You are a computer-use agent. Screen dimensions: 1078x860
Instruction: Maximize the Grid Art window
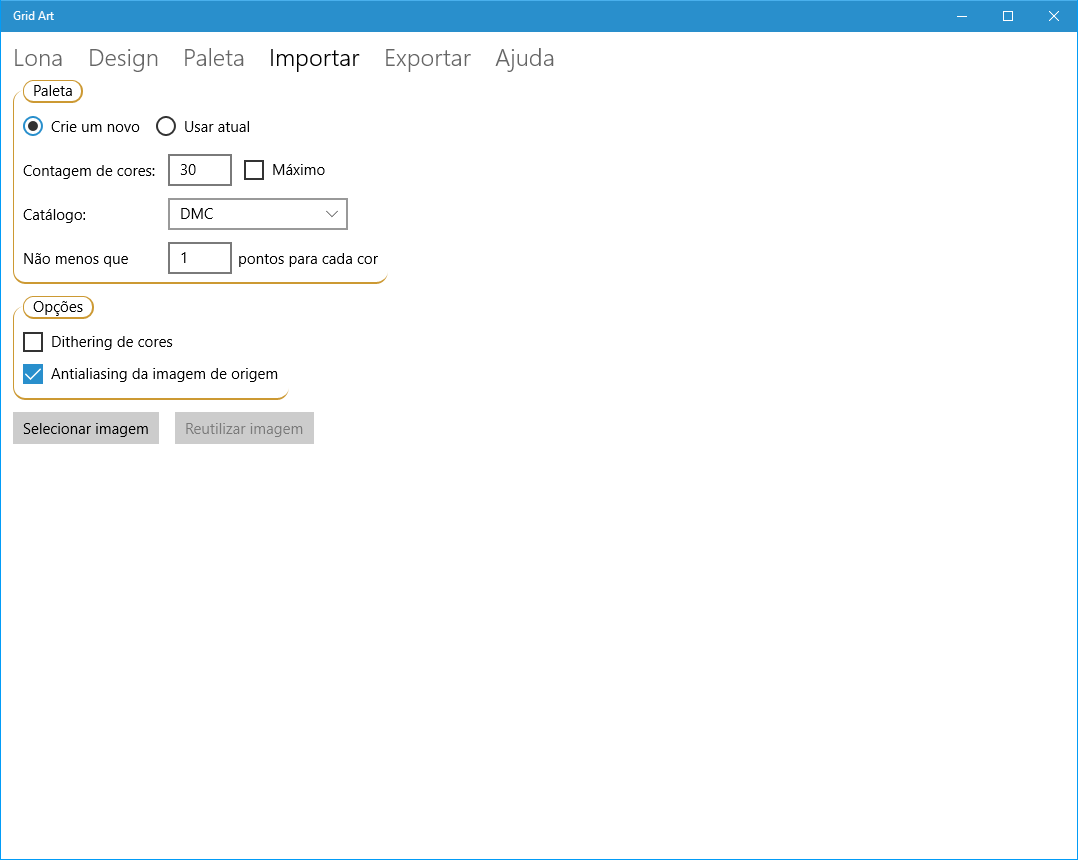(x=1008, y=16)
